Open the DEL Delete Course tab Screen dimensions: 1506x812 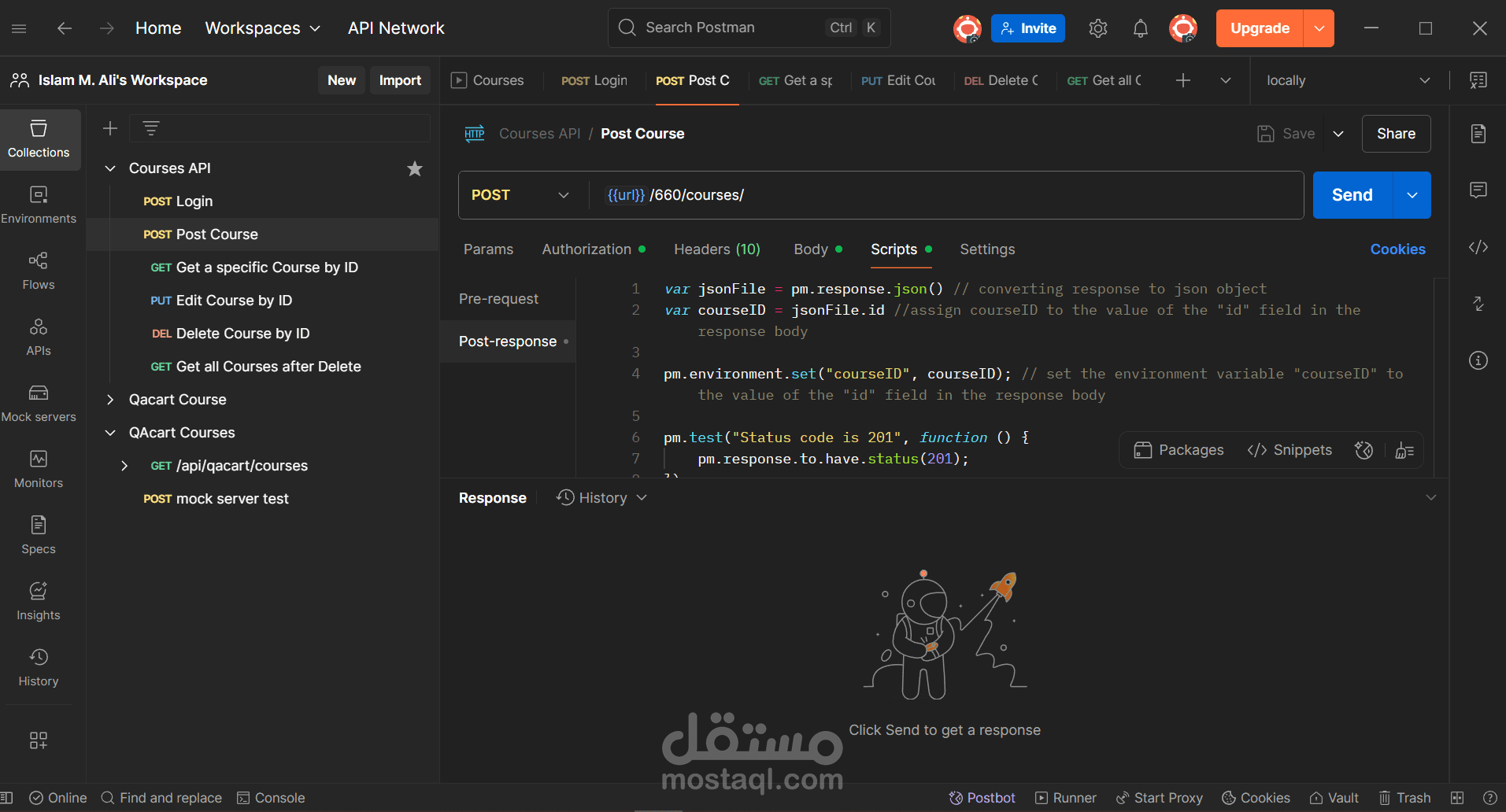(x=1001, y=80)
